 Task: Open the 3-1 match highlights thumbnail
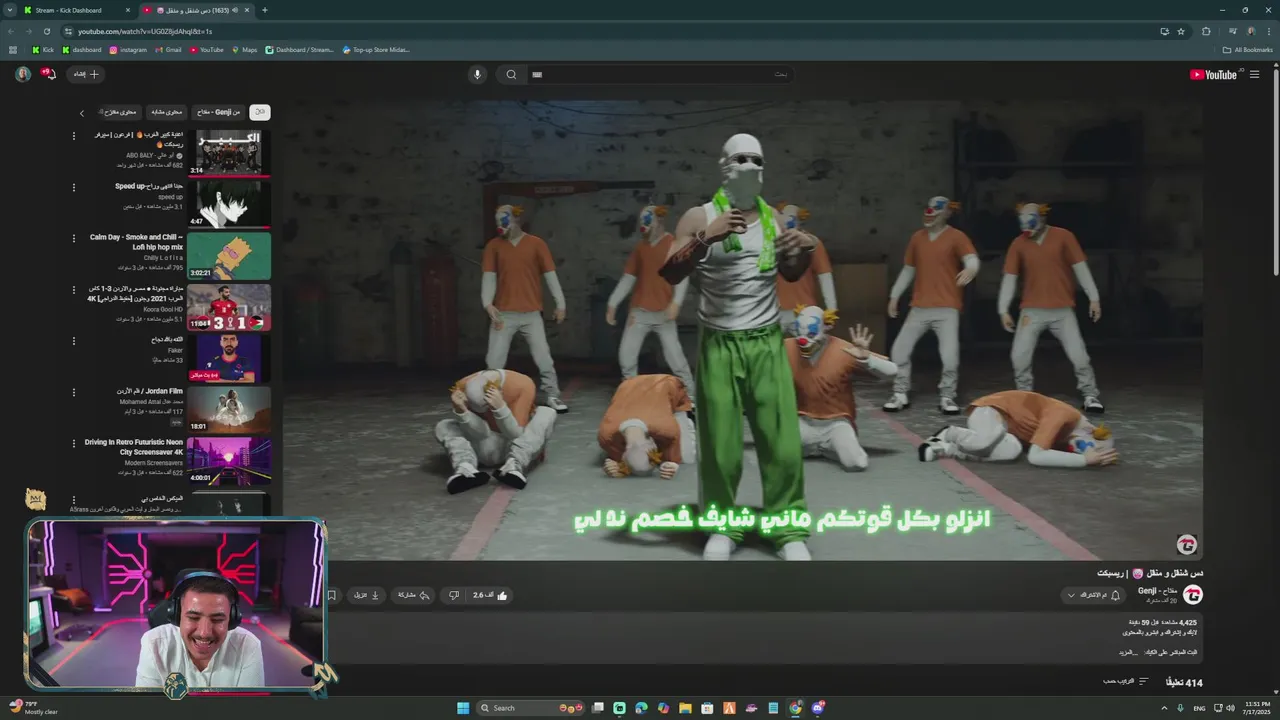click(x=229, y=307)
